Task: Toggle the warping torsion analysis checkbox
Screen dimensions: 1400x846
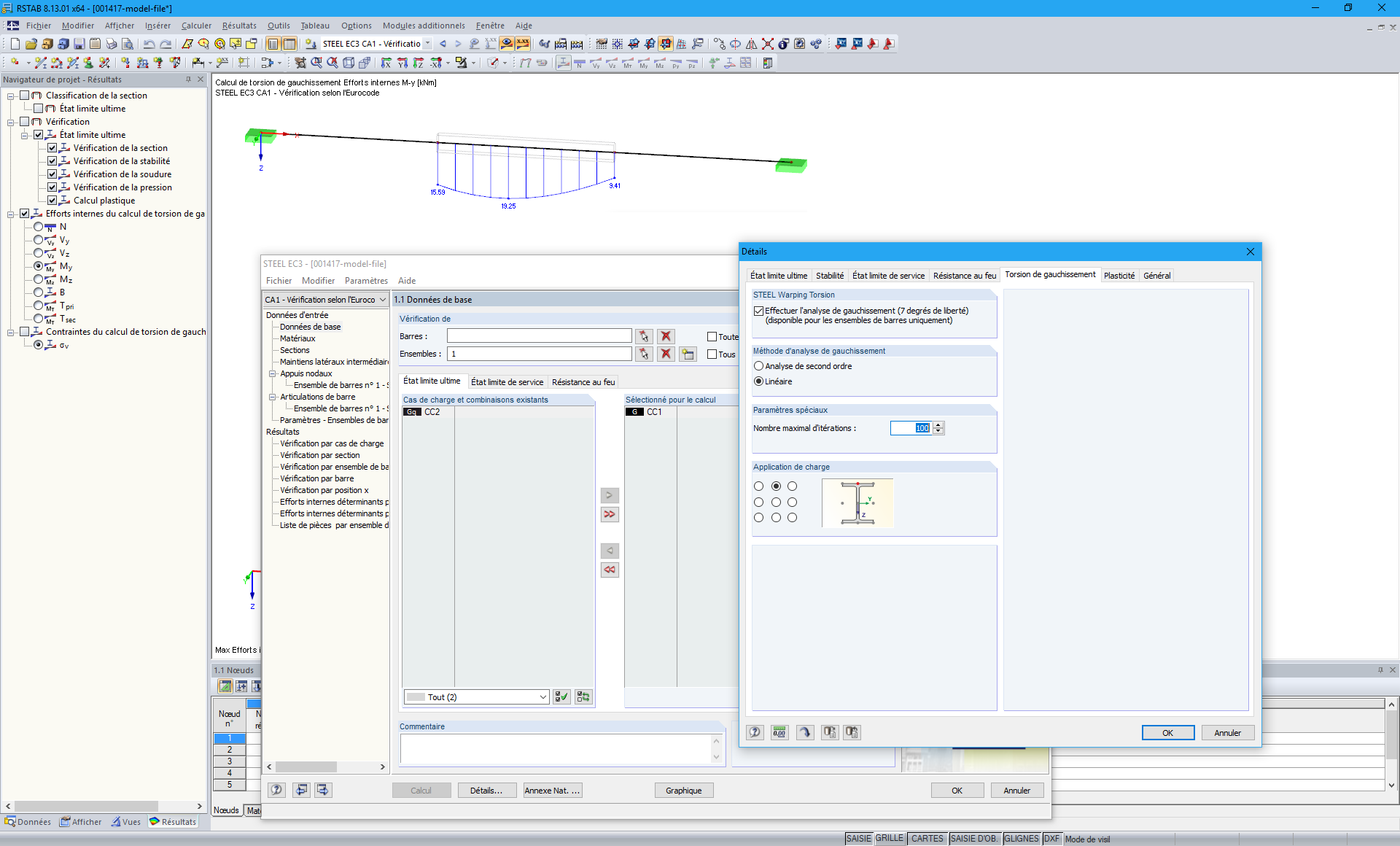Action: [x=759, y=311]
